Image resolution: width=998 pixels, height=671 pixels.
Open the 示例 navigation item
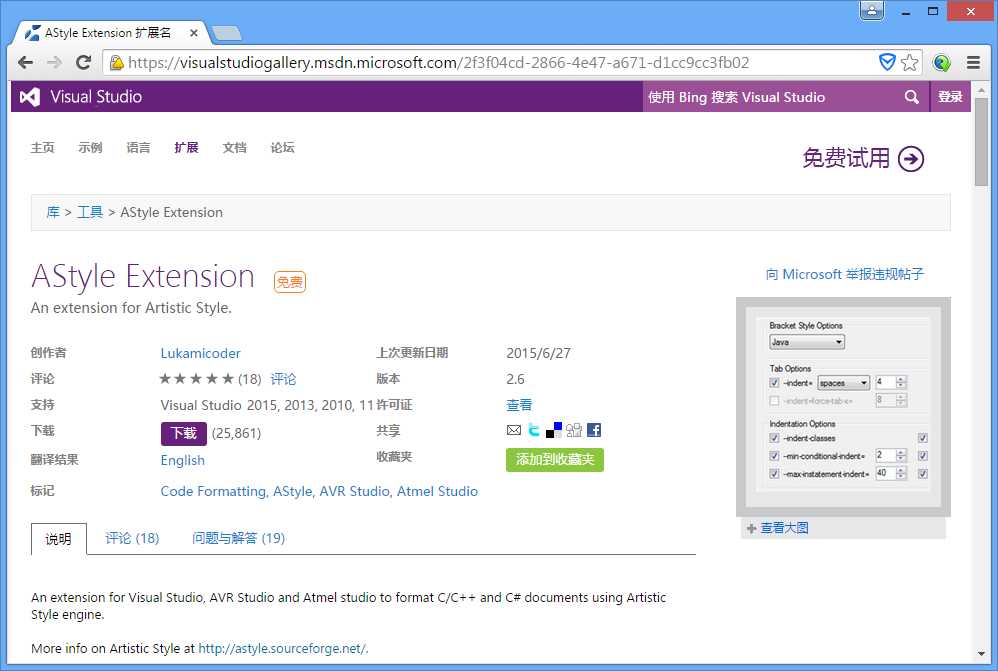click(x=90, y=148)
